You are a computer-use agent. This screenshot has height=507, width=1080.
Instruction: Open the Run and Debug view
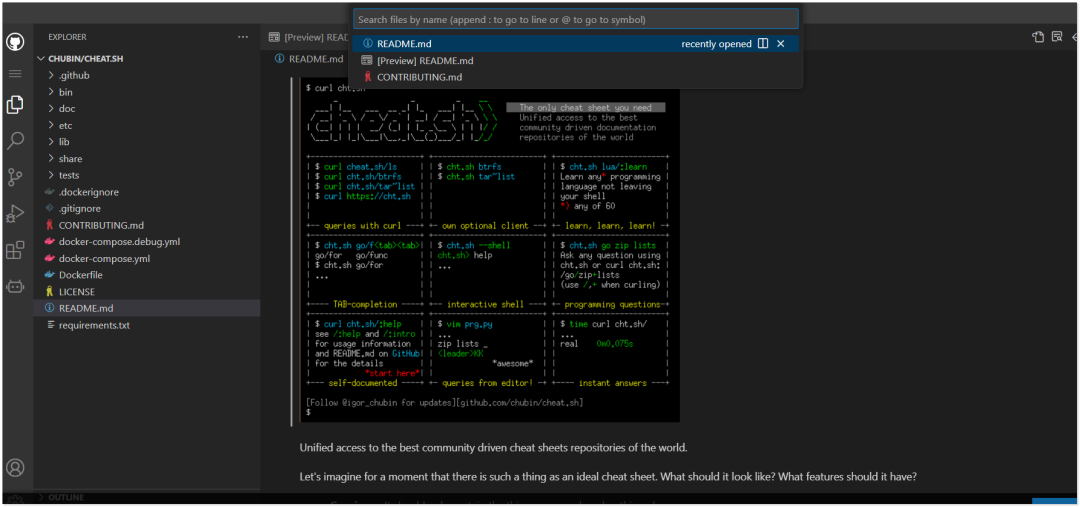(x=15, y=214)
